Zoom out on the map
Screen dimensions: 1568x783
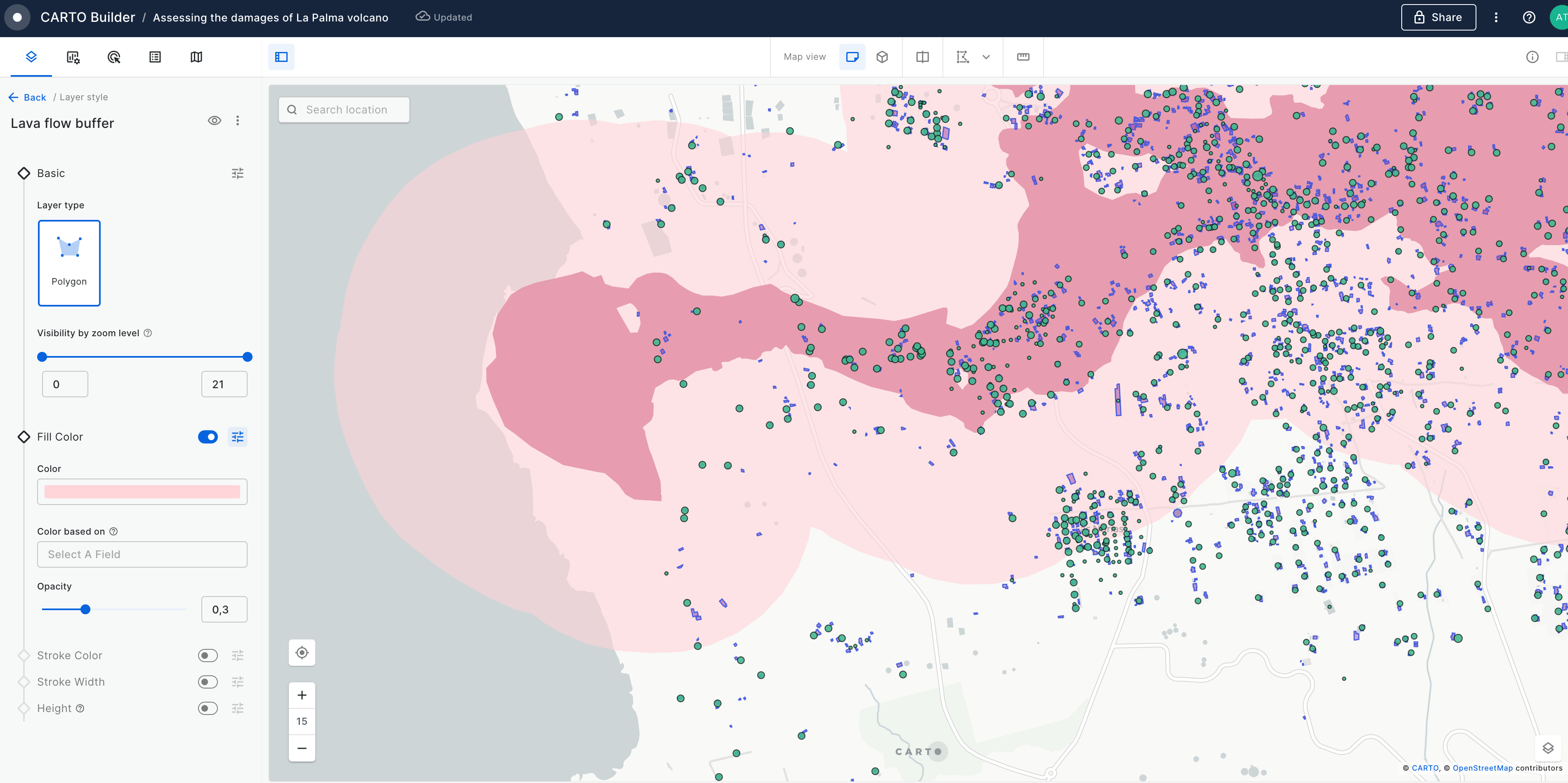tap(302, 748)
